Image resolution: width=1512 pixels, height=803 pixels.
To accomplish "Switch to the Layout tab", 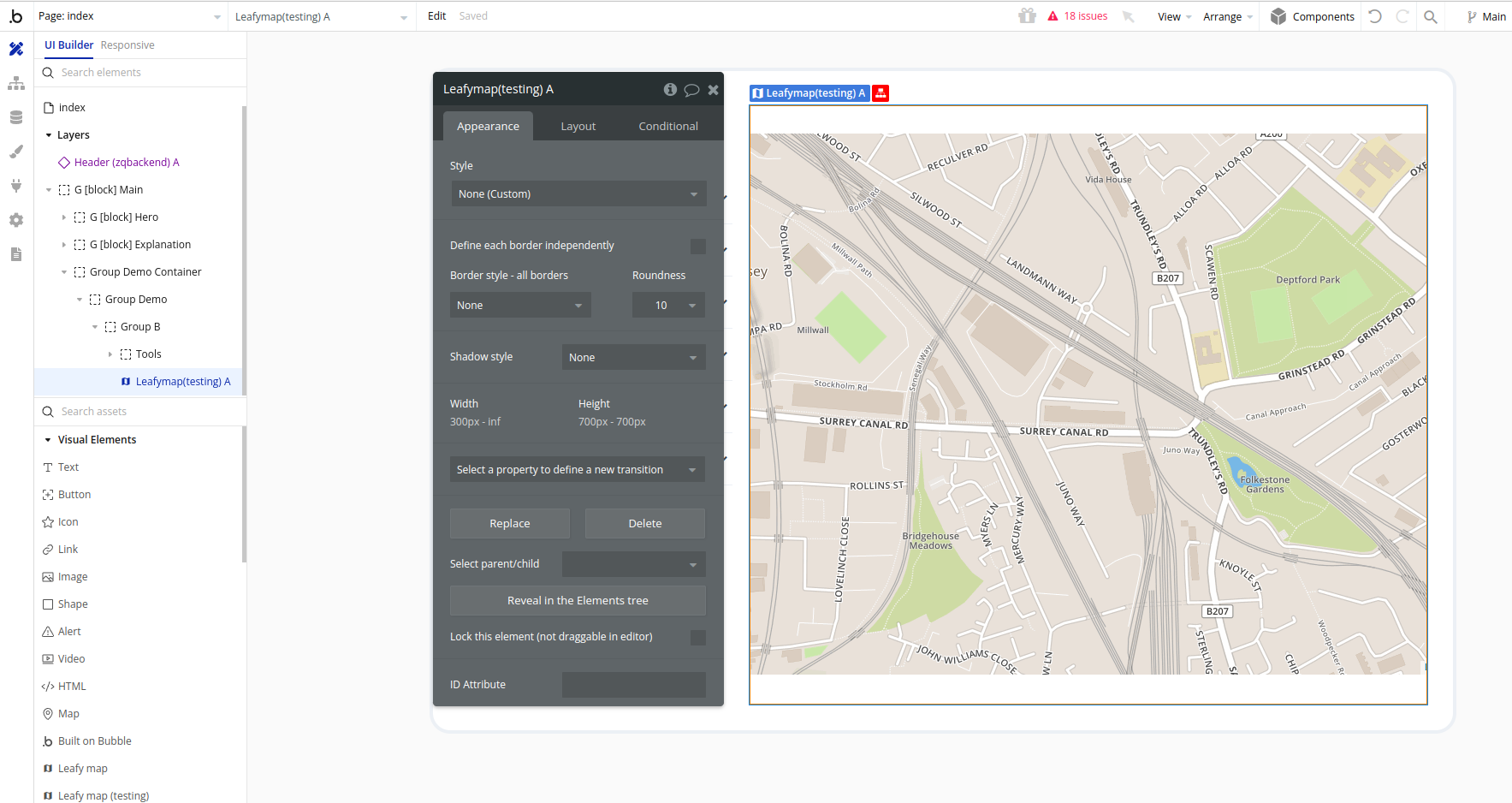I will 578,126.
